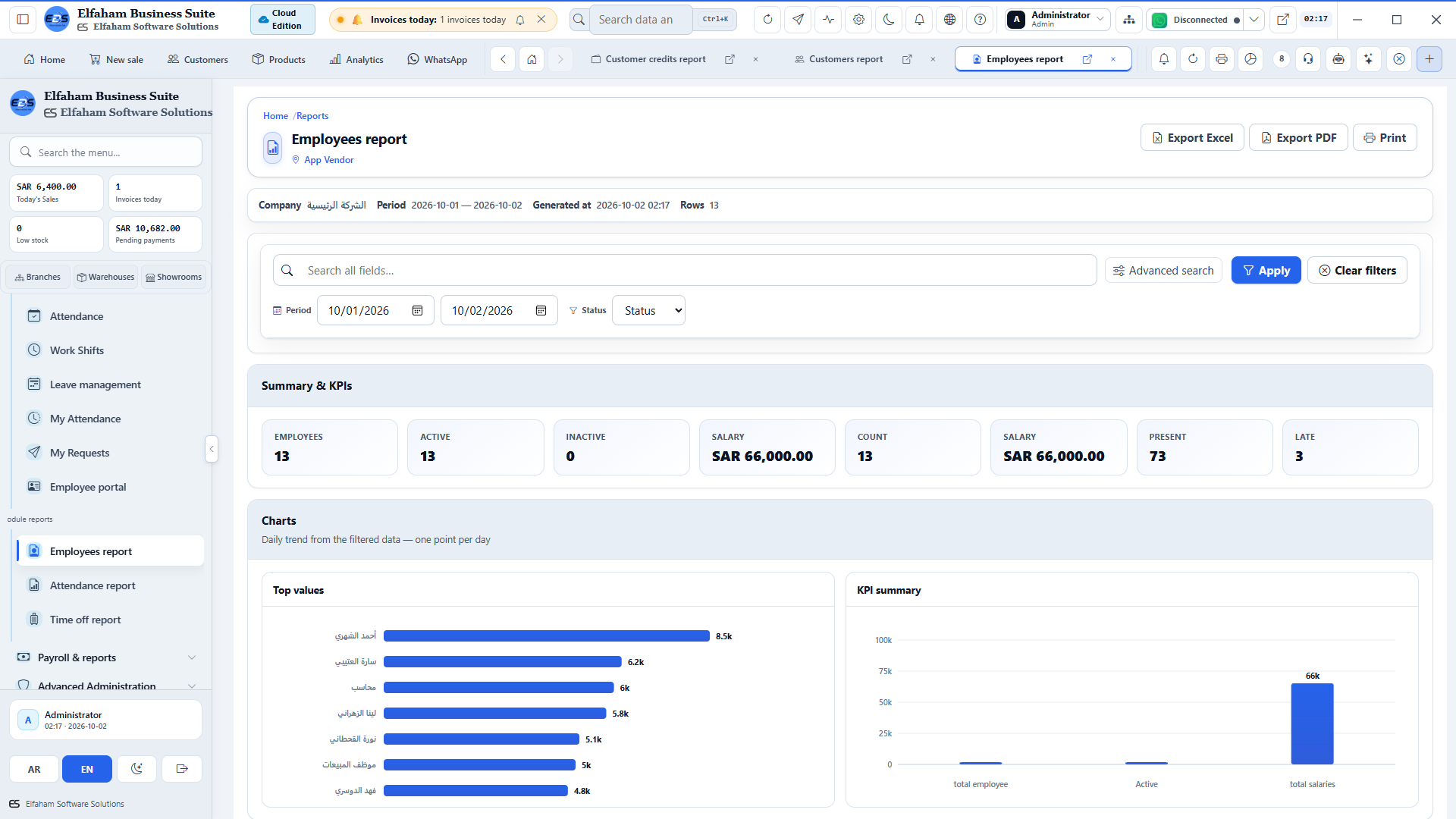Open the Status dropdown filter
This screenshot has height=819, width=1456.
point(648,310)
